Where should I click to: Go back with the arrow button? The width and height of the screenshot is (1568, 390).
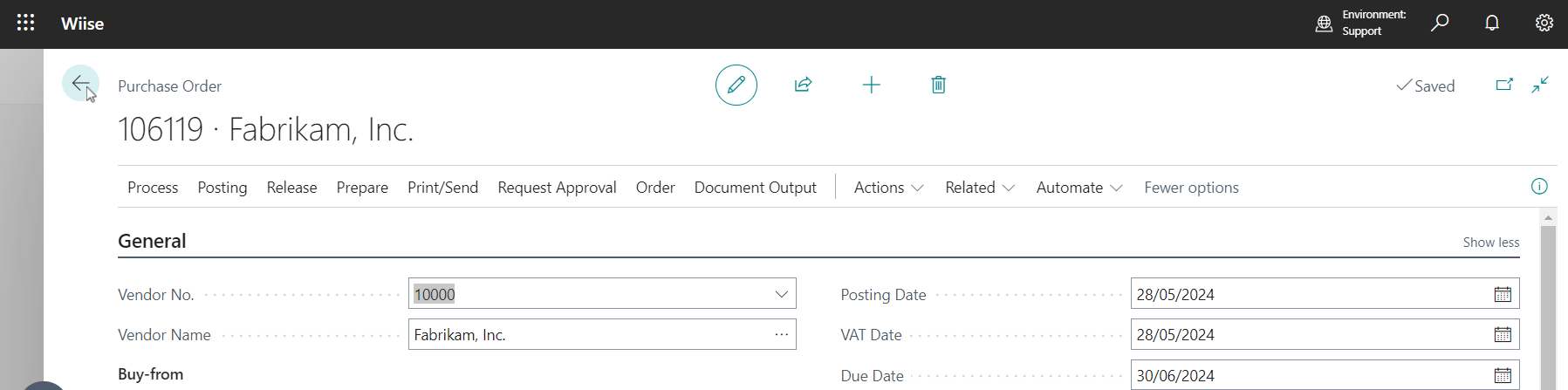(80, 84)
